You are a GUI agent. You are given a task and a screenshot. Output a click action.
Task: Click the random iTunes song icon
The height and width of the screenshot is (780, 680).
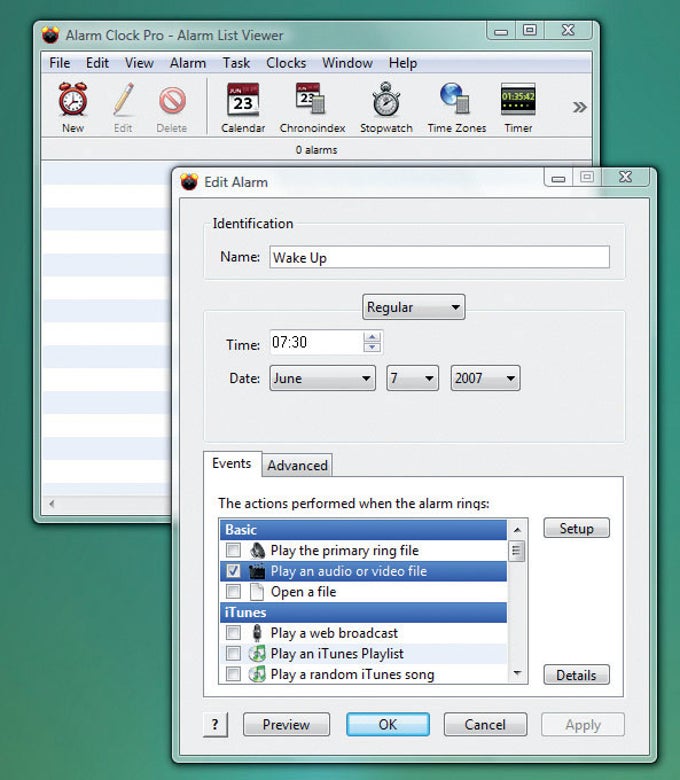(x=257, y=675)
